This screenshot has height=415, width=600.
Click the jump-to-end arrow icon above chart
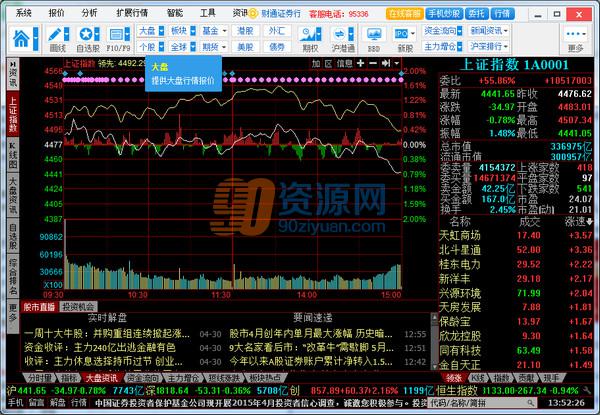pos(386,63)
